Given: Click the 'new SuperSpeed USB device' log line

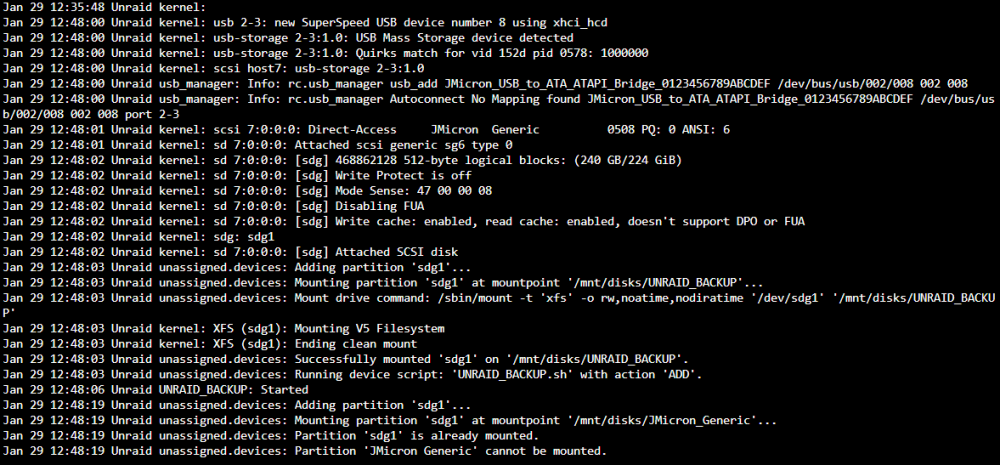Looking at the screenshot, I should pyautogui.click(x=305, y=22).
